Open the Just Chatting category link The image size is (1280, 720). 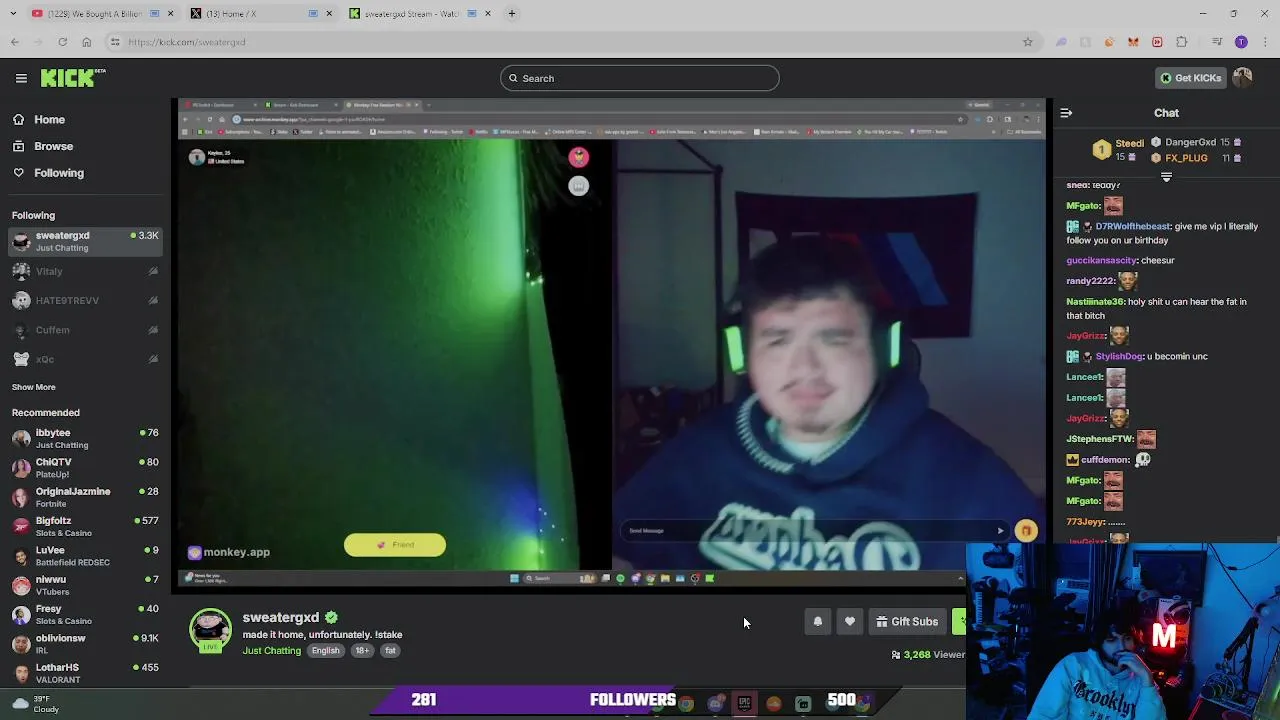point(271,651)
